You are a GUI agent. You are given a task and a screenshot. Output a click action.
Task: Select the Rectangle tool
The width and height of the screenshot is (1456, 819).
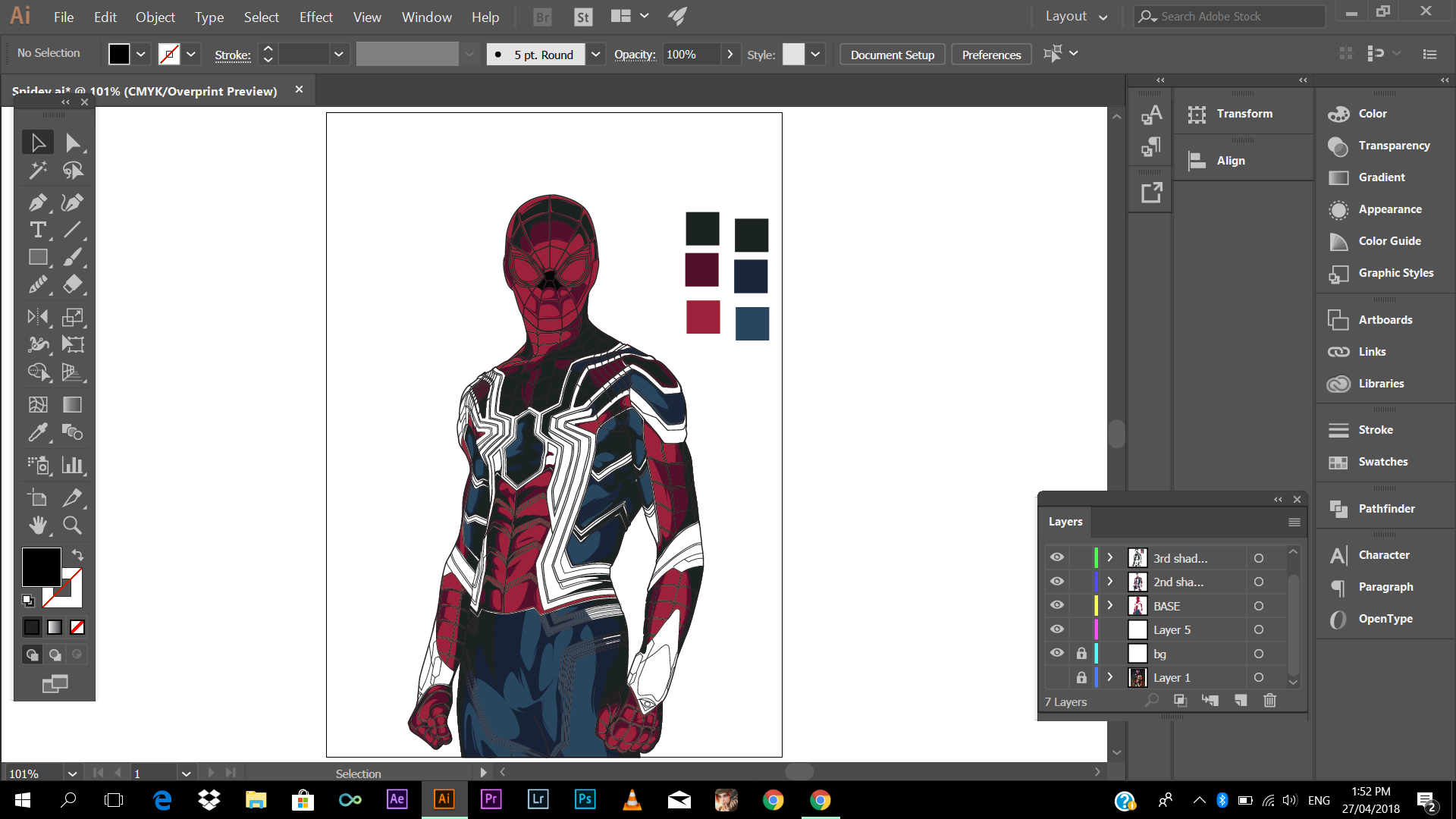tap(38, 257)
